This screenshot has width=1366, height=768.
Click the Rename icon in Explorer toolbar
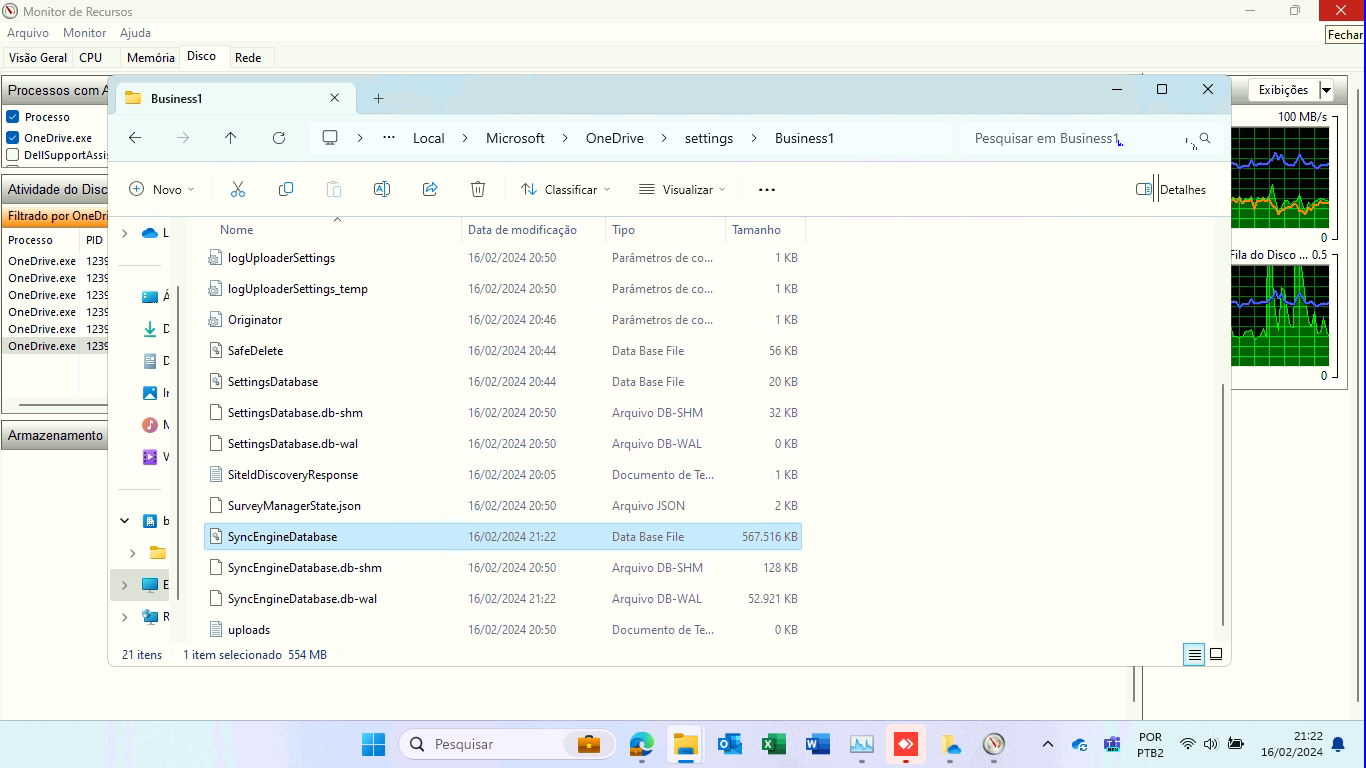(x=382, y=189)
